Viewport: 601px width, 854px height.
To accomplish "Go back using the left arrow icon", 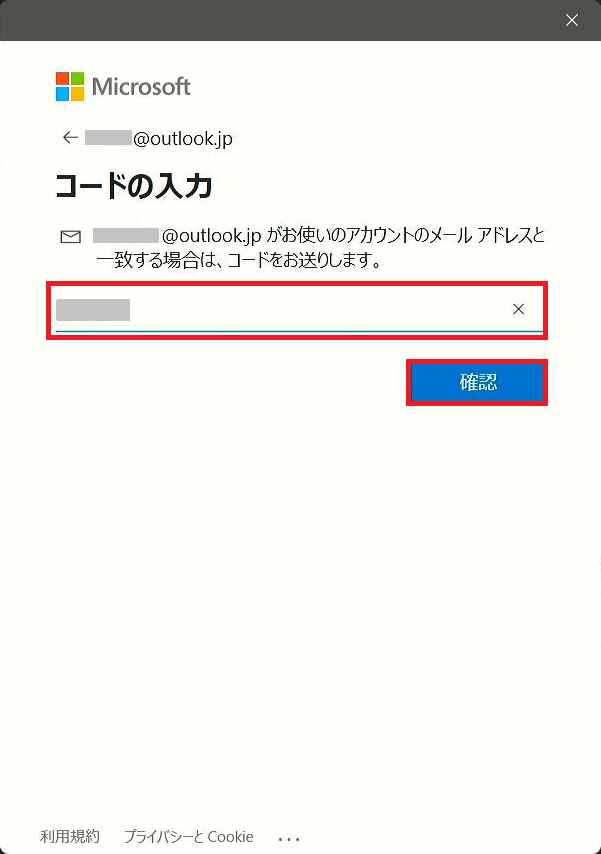I will coord(70,137).
